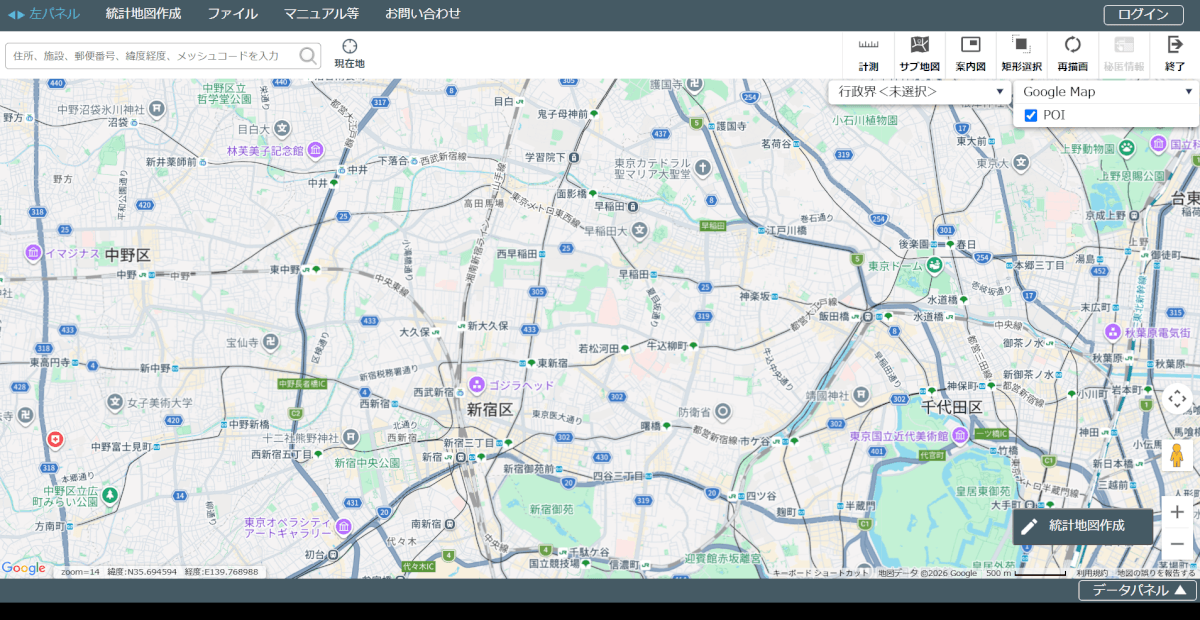The image size is (1200, 620).
Task: Exit with the 終了 toolbar icon
Action: [1175, 54]
